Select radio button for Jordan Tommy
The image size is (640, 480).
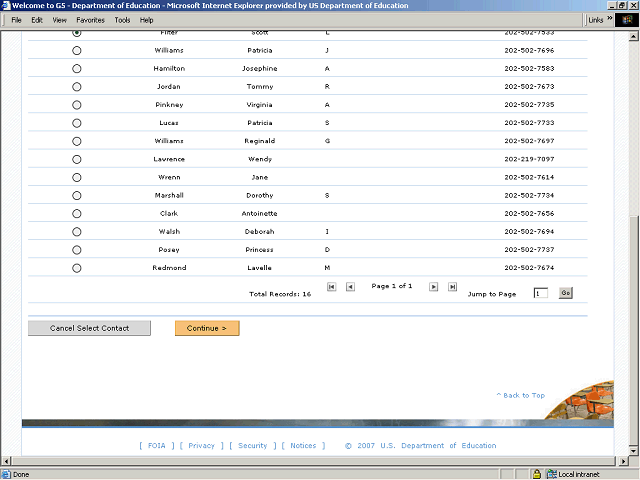[77, 87]
